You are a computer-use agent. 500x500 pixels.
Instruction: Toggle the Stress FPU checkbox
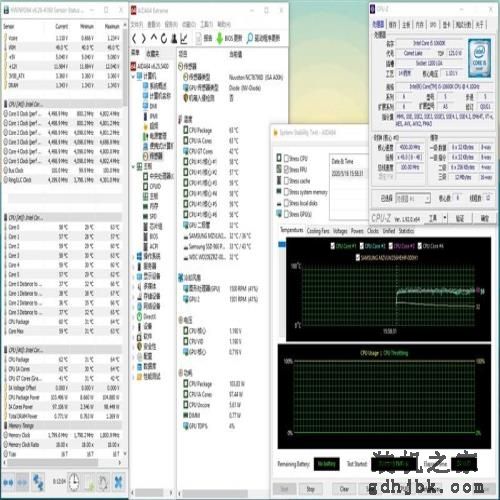(286, 169)
